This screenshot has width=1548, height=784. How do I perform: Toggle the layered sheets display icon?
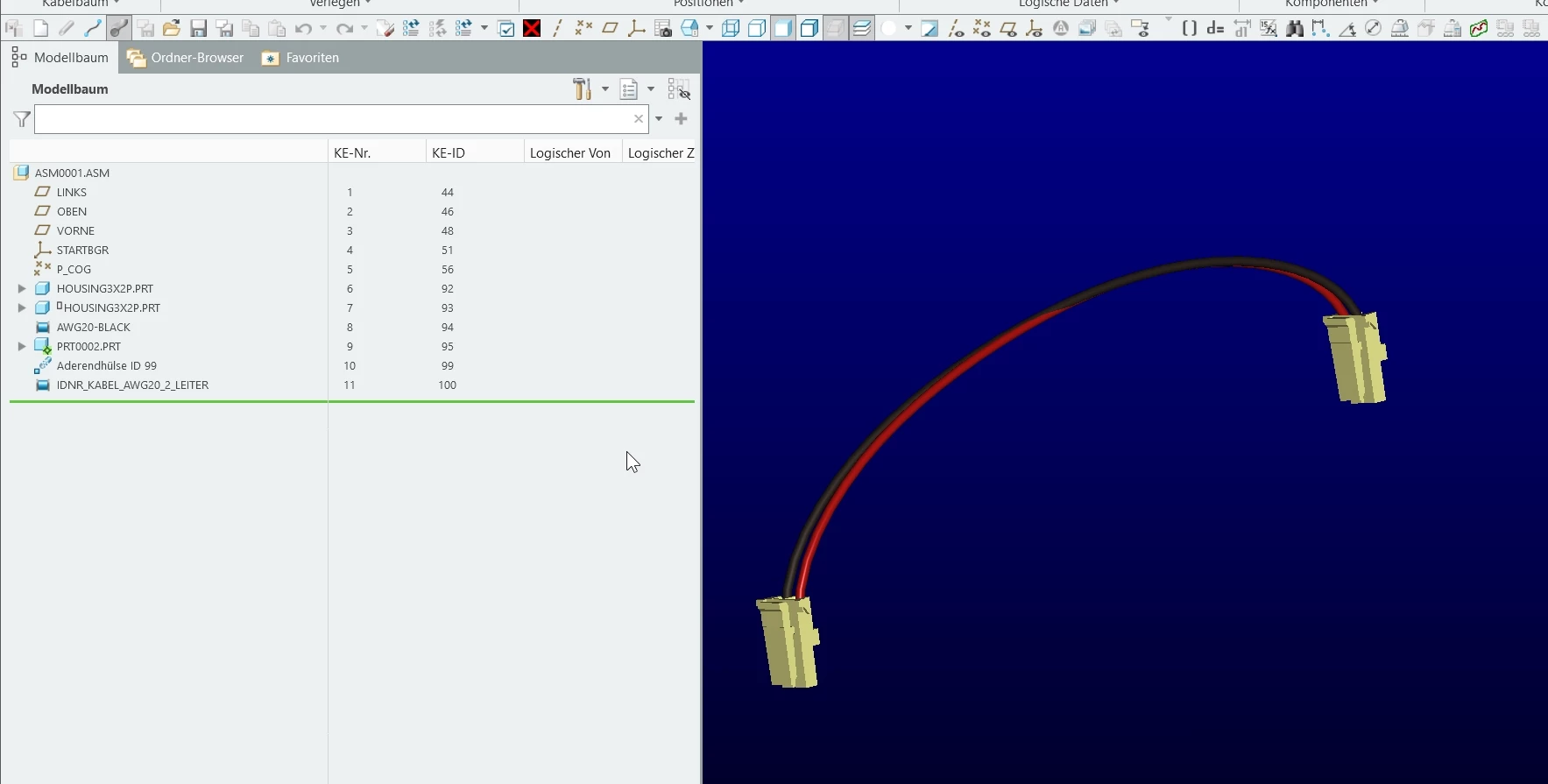[x=862, y=29]
